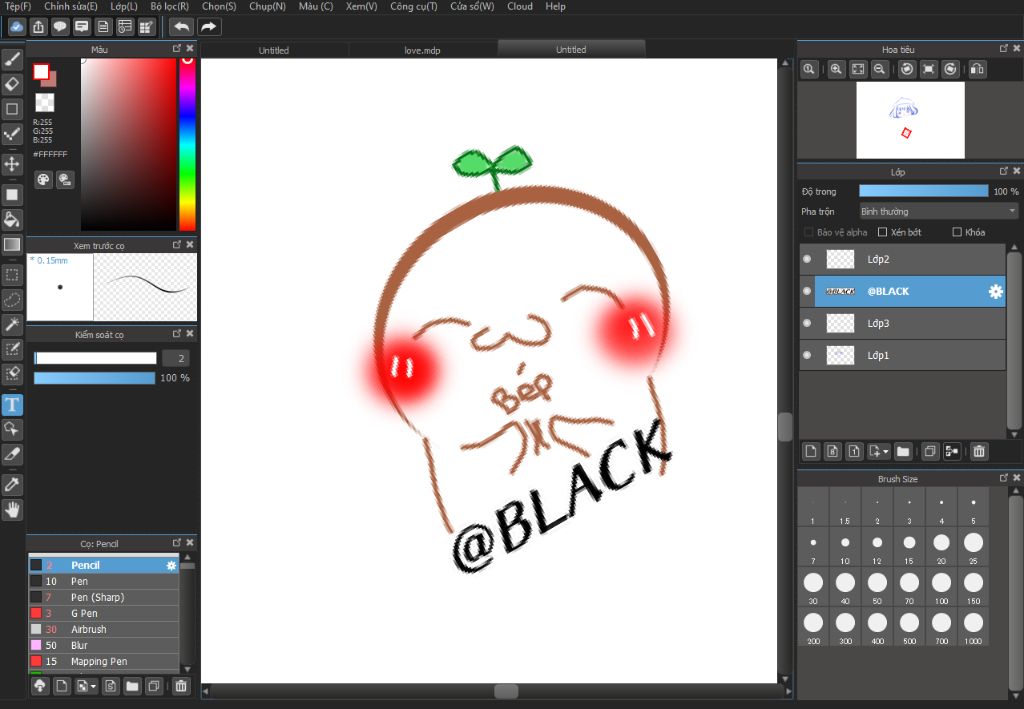Click the cloud save icon
Screen dimensions: 1024x709
[x=16, y=27]
